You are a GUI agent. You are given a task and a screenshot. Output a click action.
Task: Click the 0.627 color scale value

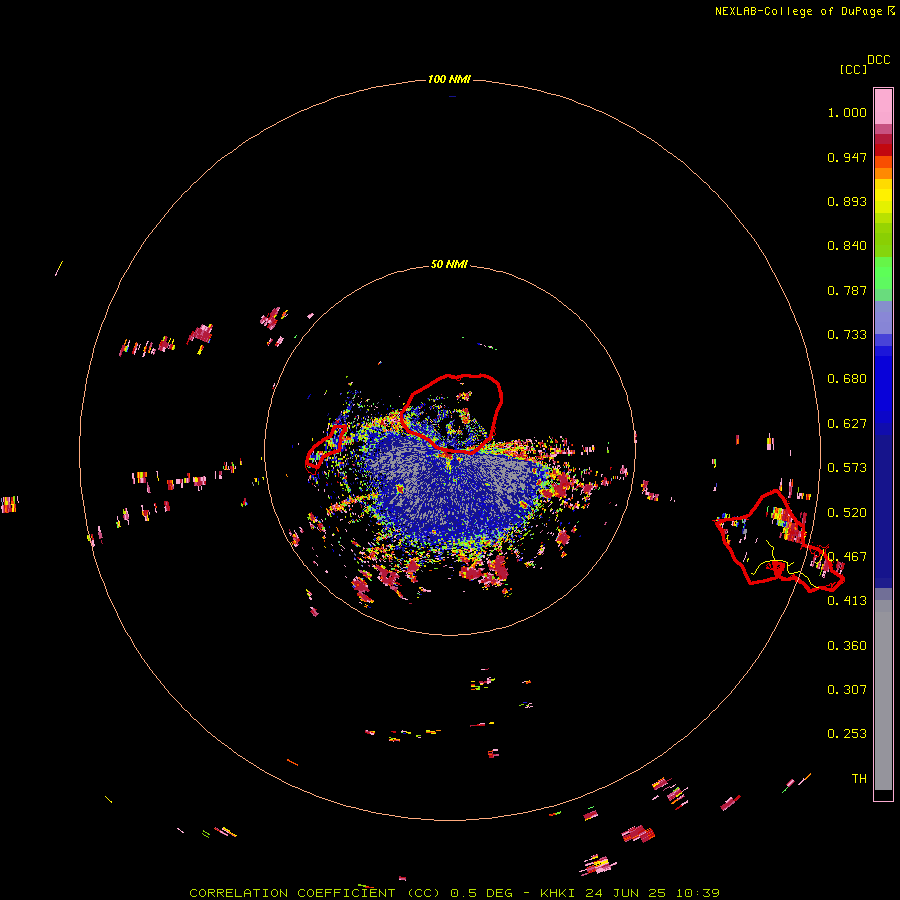pyautogui.click(x=847, y=424)
